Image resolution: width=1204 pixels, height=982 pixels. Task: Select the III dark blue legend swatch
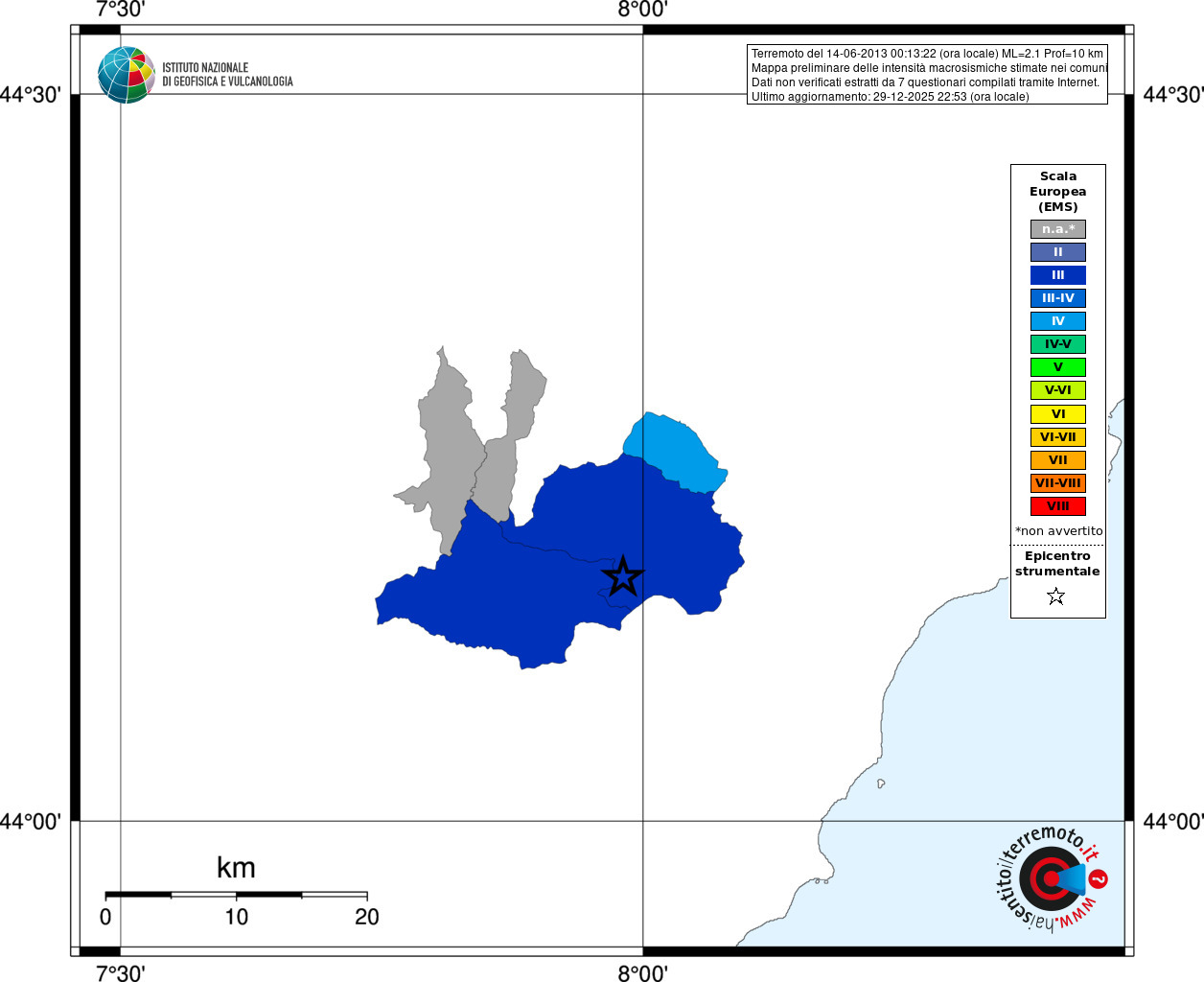click(1058, 275)
